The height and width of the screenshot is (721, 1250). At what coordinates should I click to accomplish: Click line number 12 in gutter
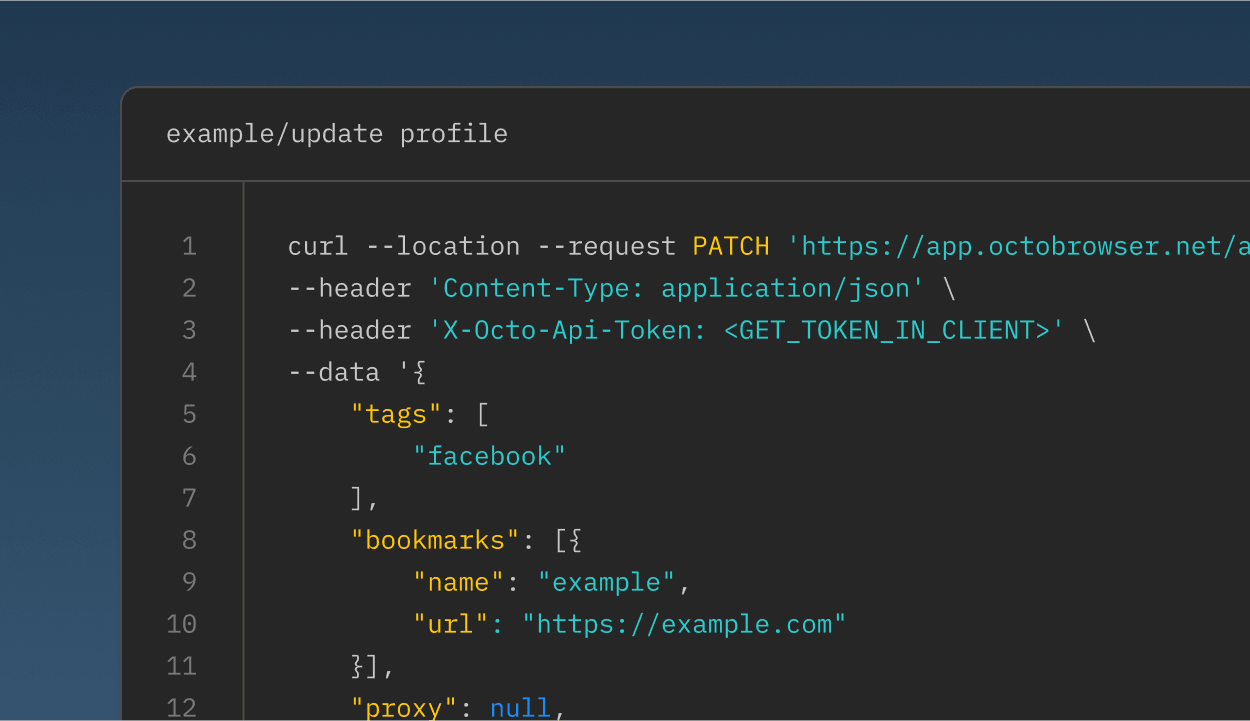click(x=182, y=707)
